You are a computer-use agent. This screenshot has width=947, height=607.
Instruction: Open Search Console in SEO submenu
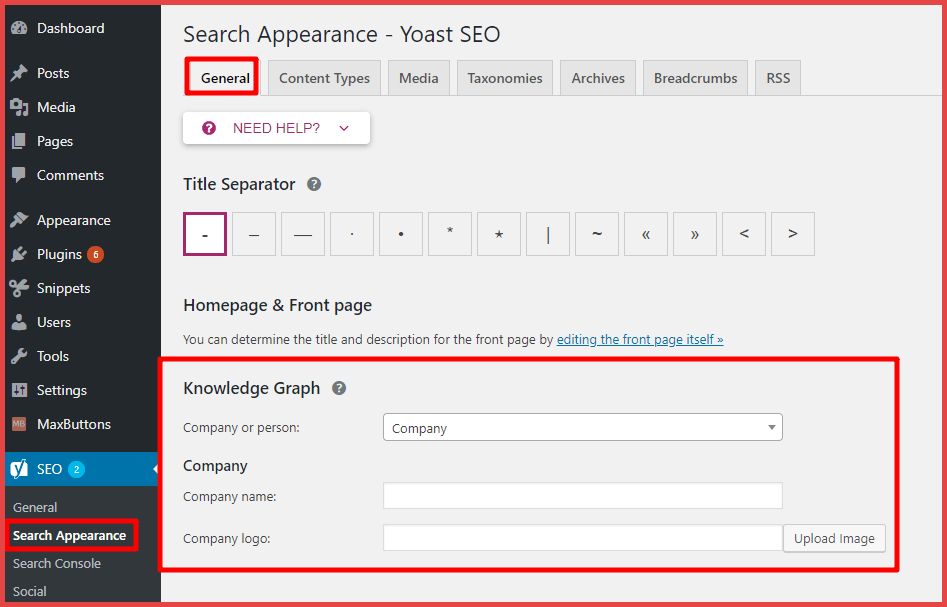click(57, 563)
